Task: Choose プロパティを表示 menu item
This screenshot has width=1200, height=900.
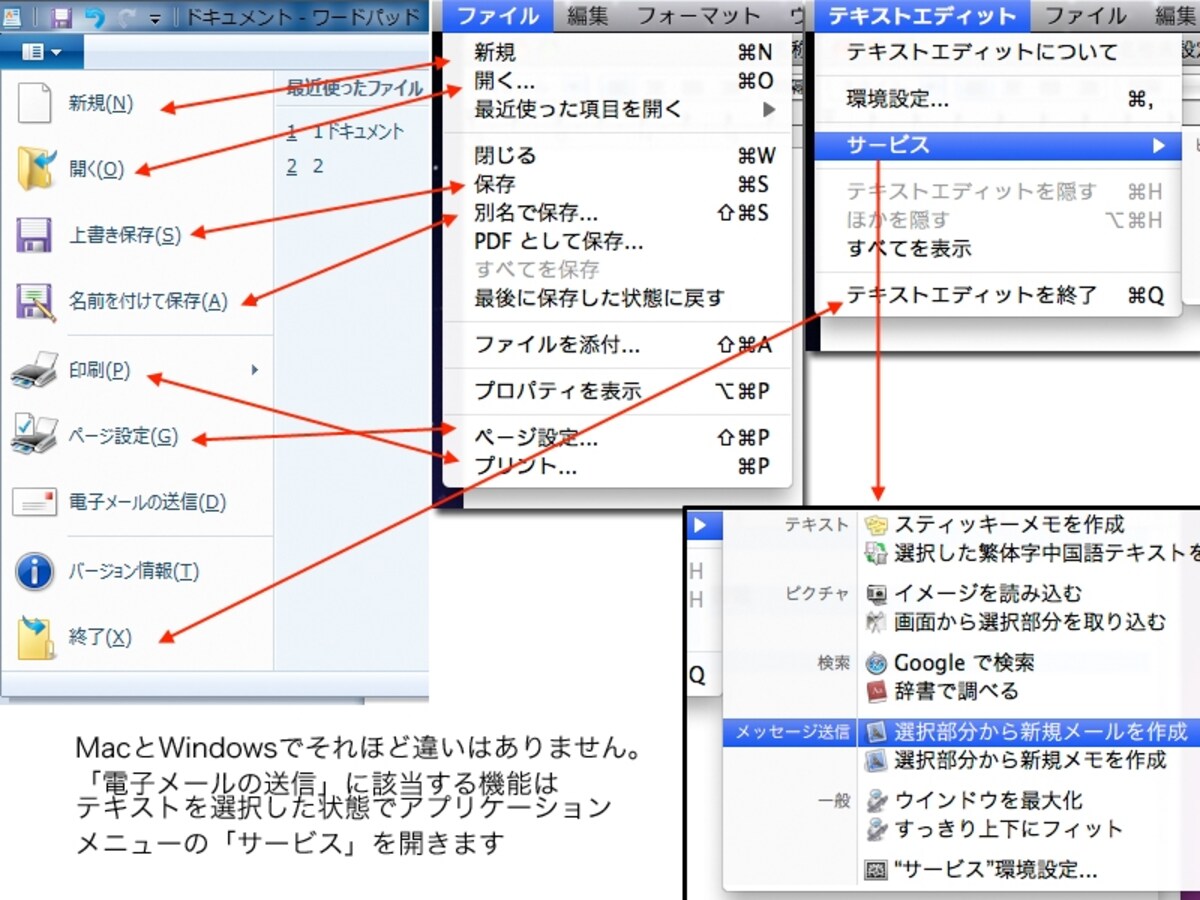Action: coord(618,391)
